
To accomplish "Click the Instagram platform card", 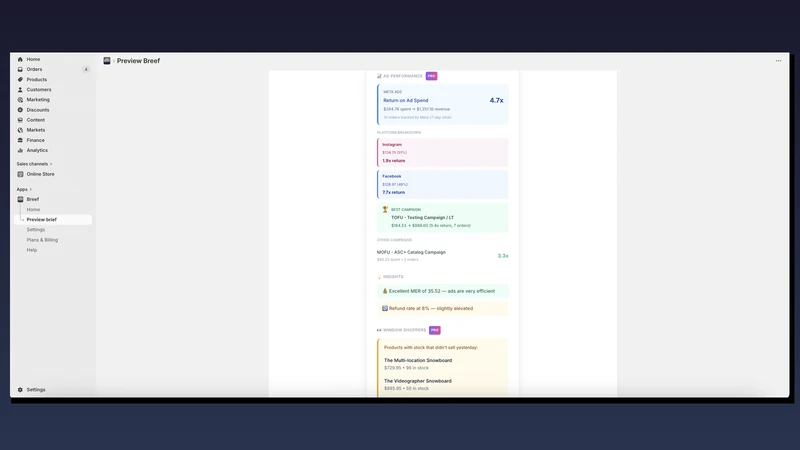I will [442, 153].
